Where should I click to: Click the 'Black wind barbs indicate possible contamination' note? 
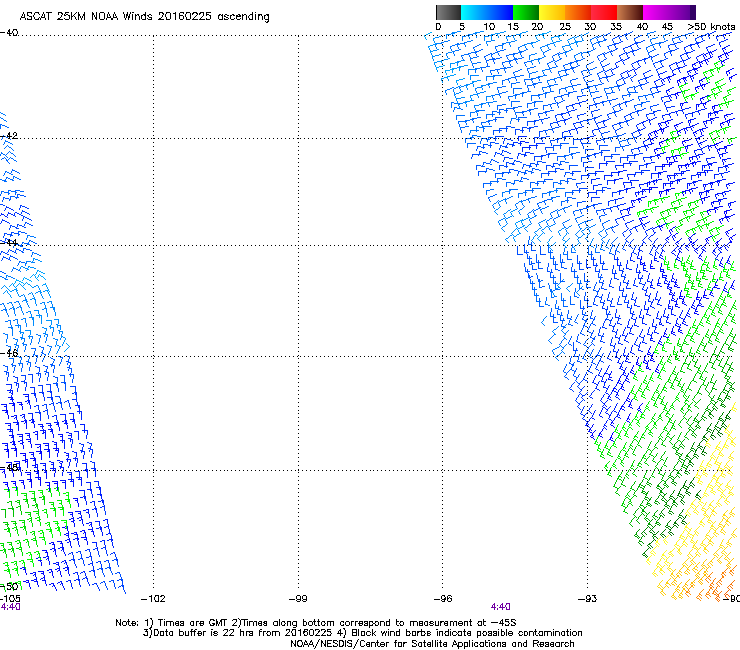(x=467, y=633)
